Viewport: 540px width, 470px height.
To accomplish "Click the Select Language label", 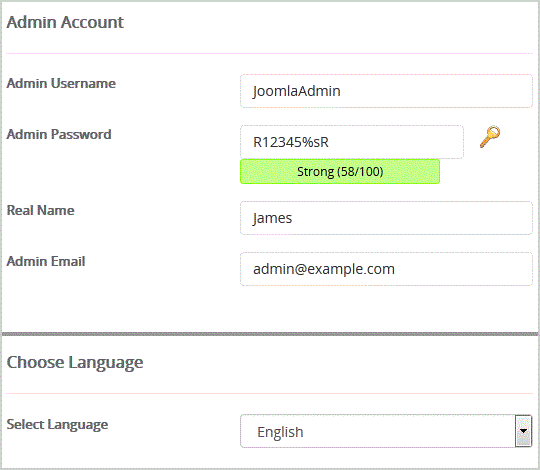I will tap(57, 425).
